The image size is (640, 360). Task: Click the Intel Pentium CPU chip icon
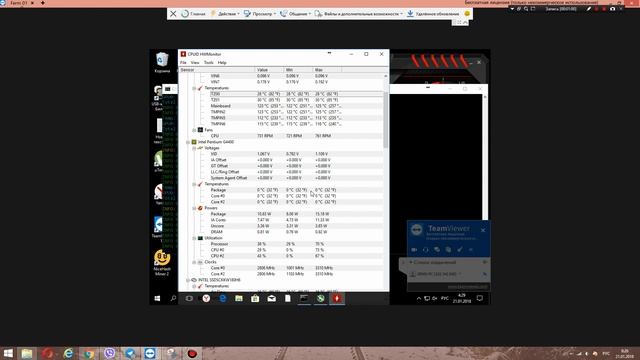[194, 142]
